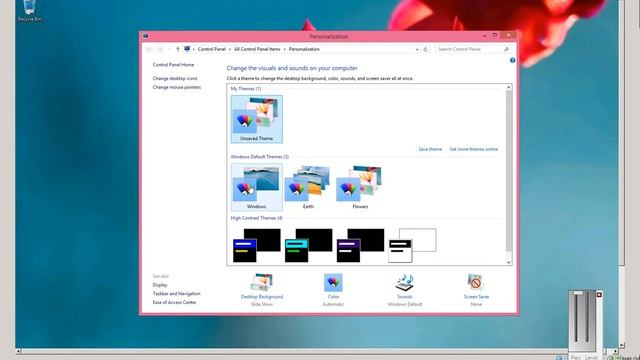Click High Contrast Themes (4) heading
This screenshot has height=360, width=640.
(257, 218)
